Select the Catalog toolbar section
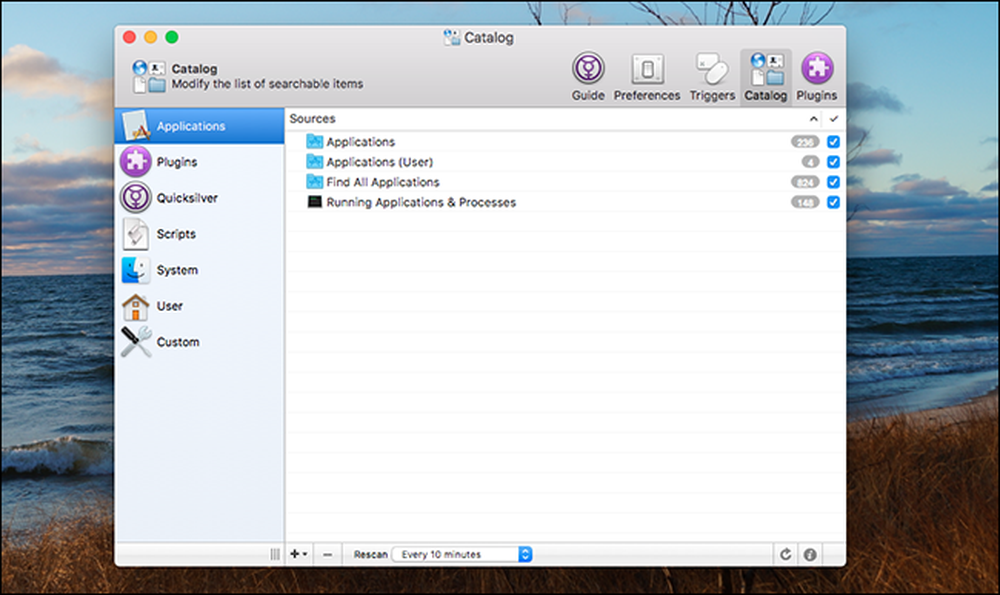Screen dimensions: 1000x595 (765, 77)
